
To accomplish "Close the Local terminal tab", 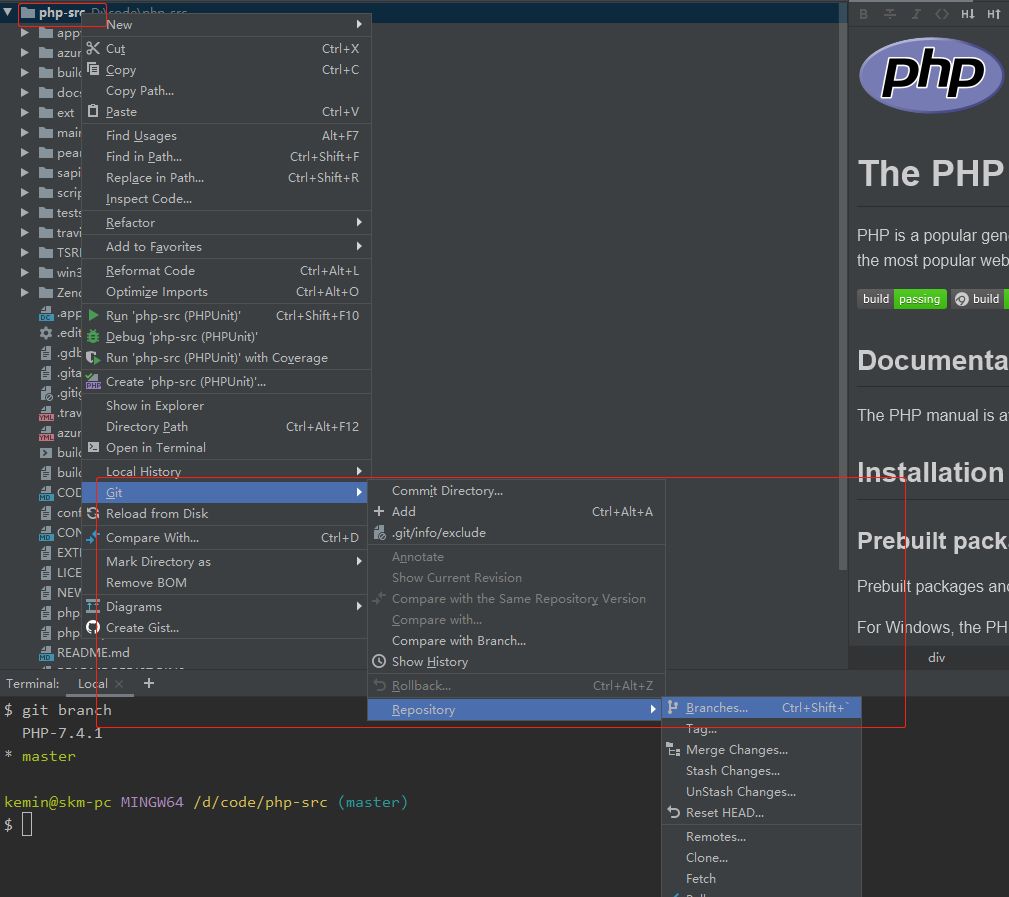I will (x=119, y=684).
